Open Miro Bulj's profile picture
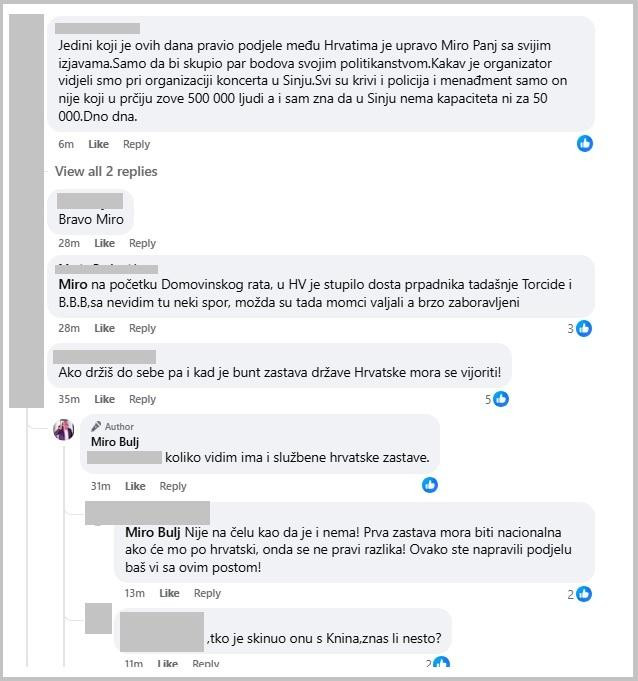 [x=65, y=430]
